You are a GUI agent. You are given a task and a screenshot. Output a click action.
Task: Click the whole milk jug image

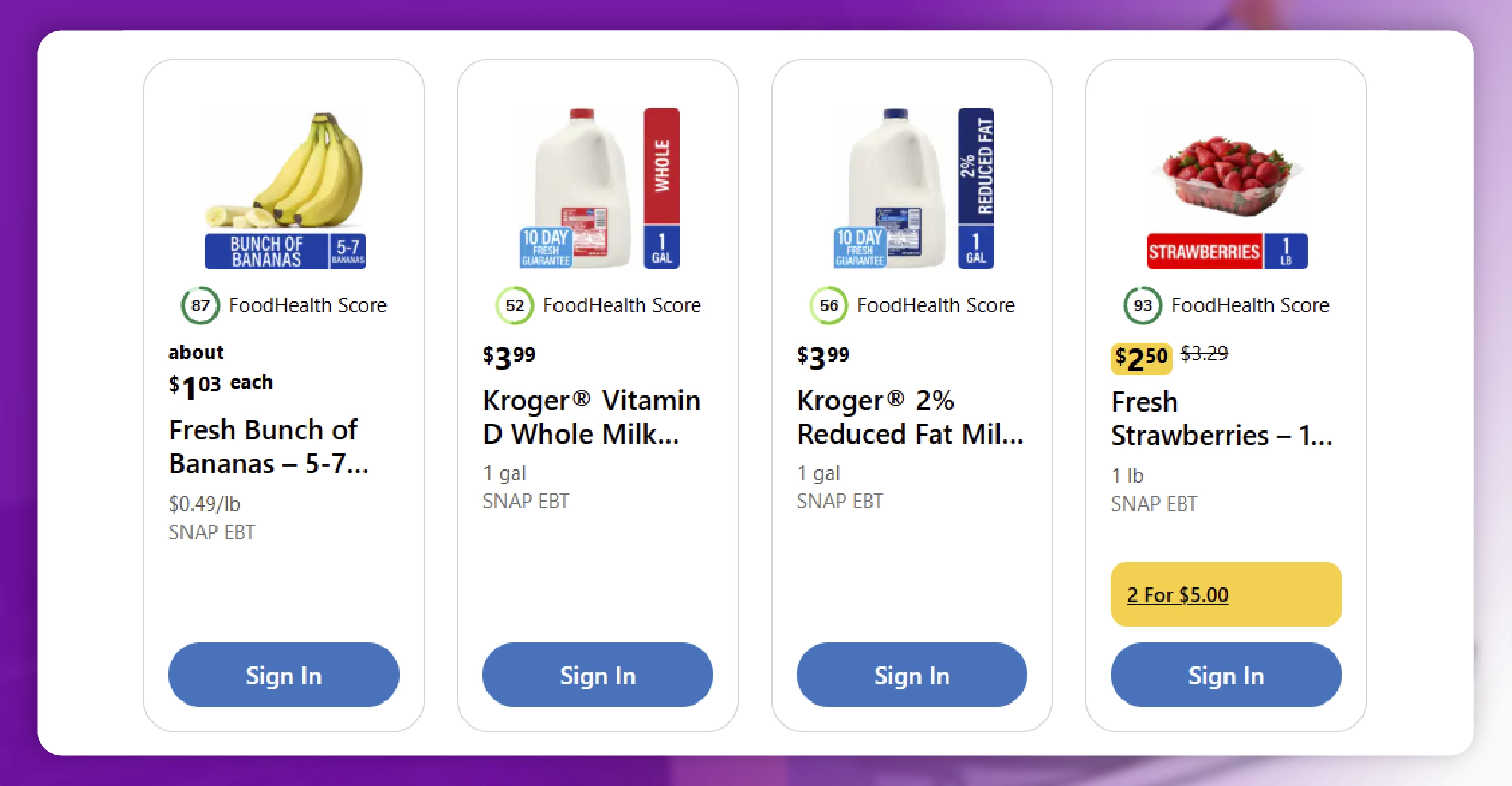[x=579, y=181]
